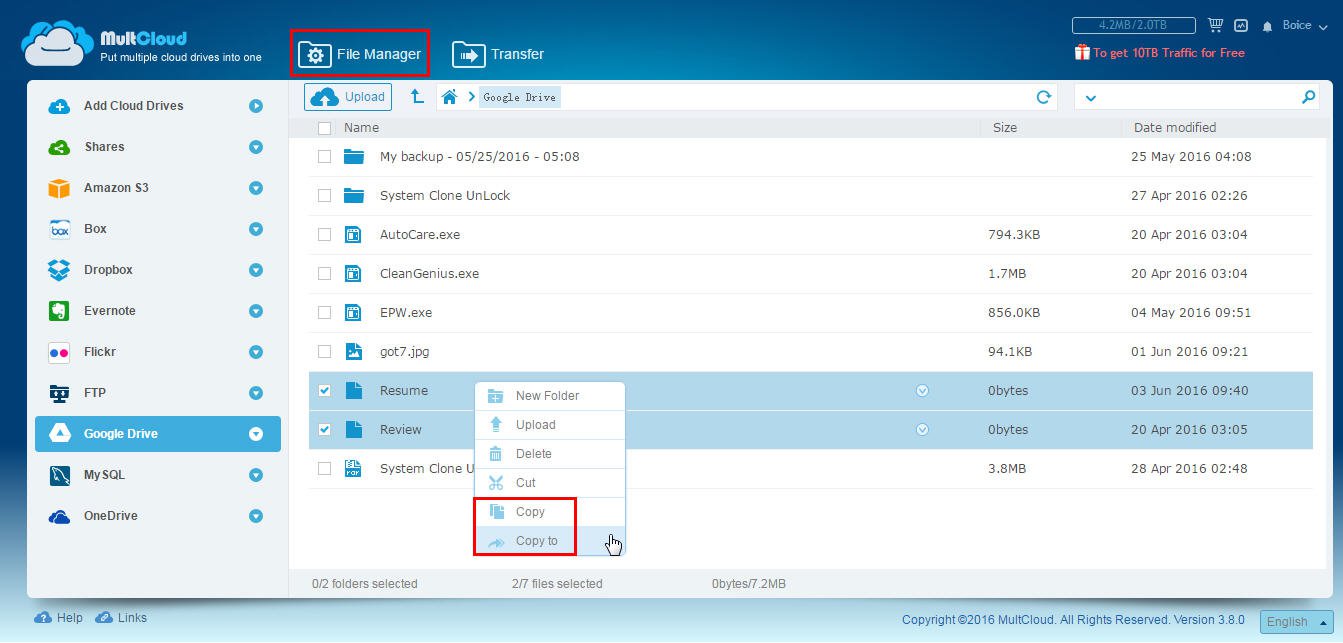The image size is (1343, 643).
Task: Click the notification bell icon
Action: (x=1268, y=26)
